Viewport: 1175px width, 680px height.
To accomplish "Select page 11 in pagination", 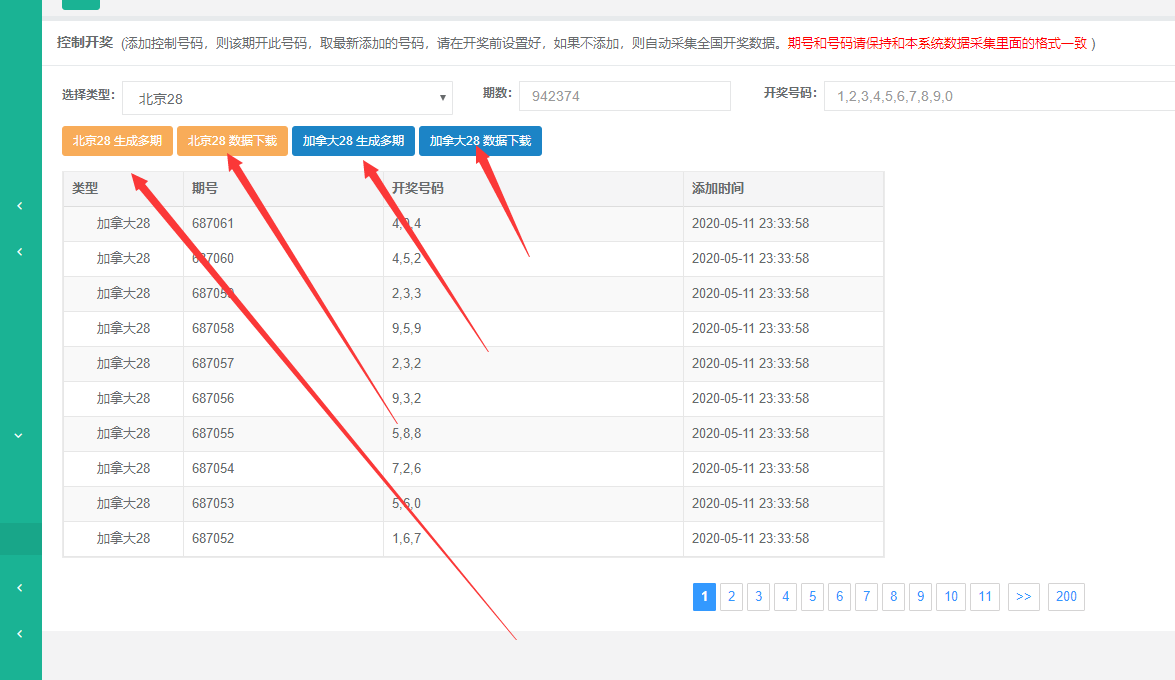I will coord(985,597).
